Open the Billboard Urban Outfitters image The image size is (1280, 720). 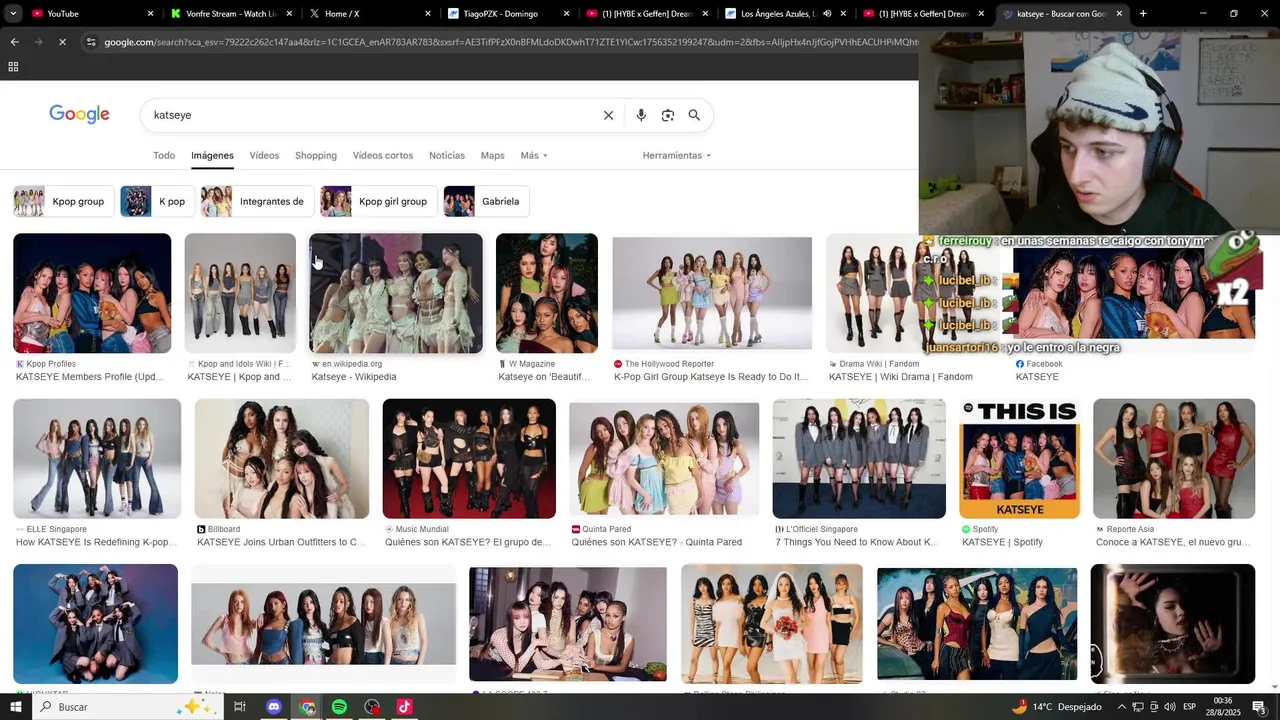tap(282, 459)
